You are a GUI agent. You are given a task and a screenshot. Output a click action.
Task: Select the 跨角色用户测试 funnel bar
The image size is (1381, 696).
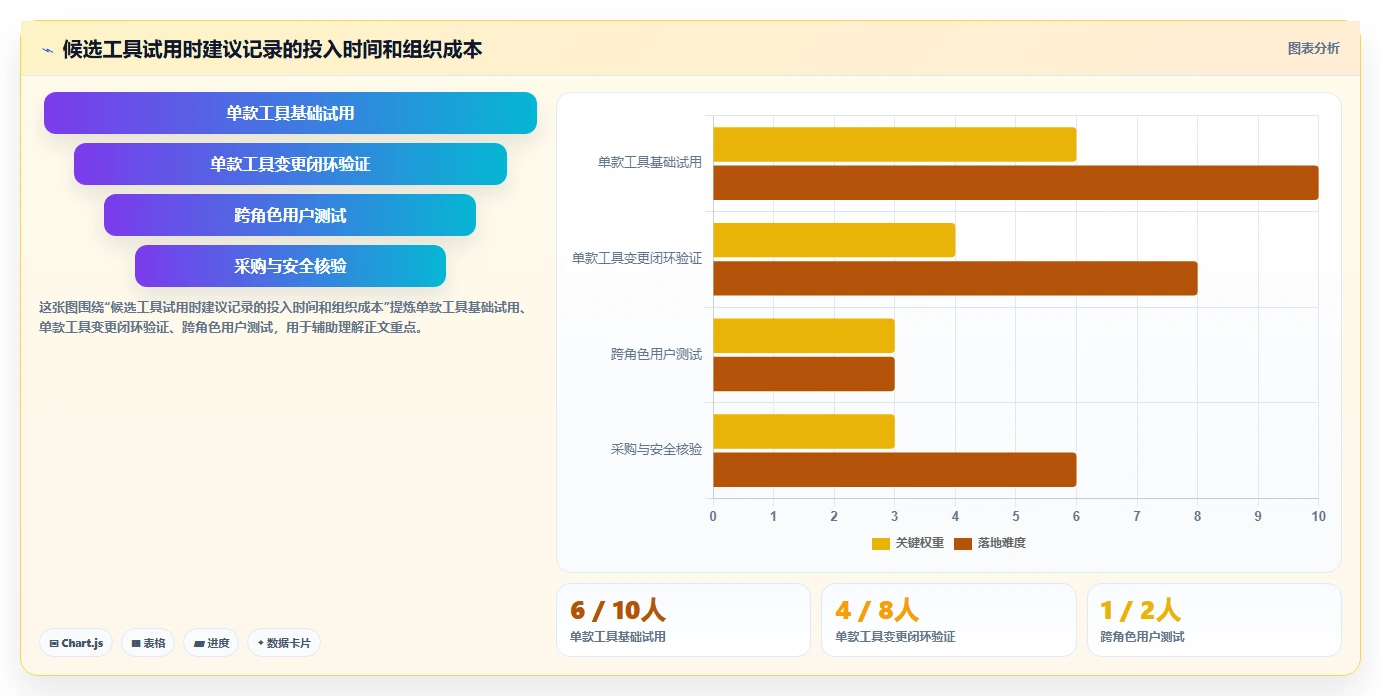coord(290,215)
